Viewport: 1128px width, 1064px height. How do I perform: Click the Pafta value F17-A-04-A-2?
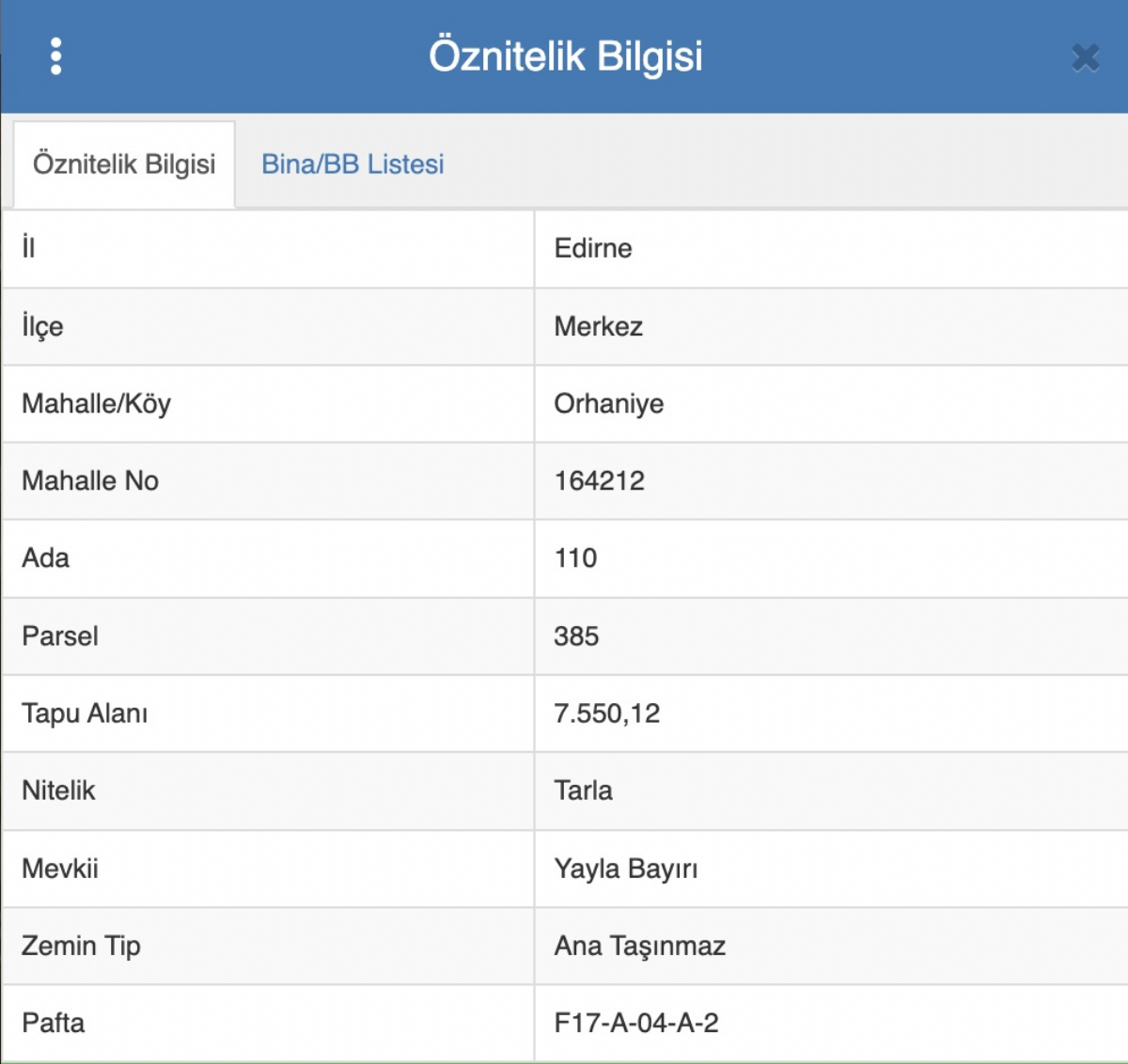pos(636,1023)
